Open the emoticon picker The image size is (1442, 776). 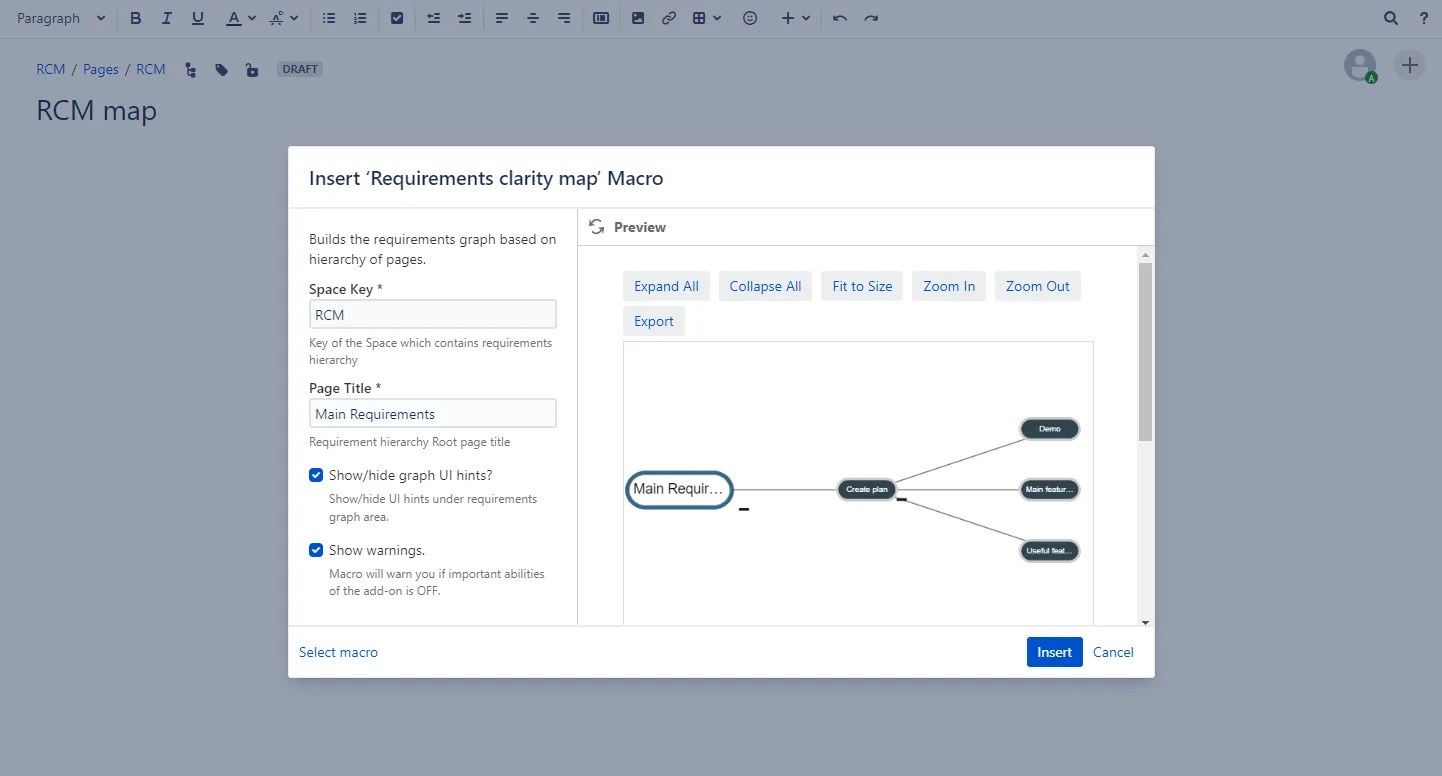pos(750,18)
